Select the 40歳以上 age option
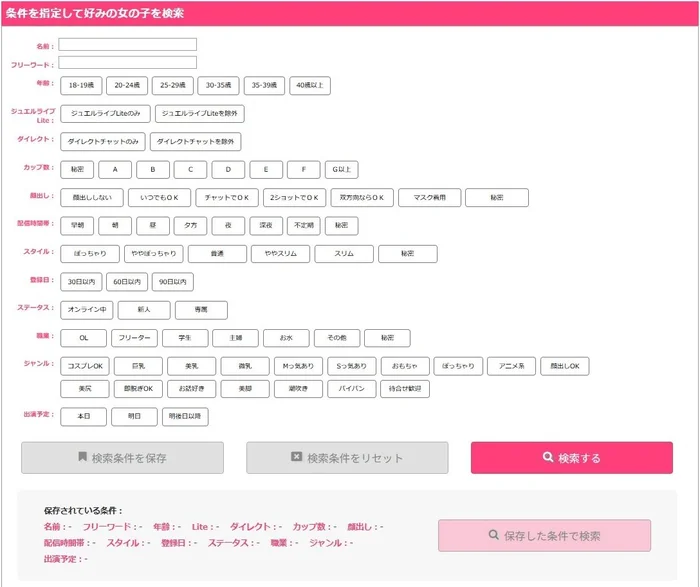The image size is (700, 587). pyautogui.click(x=310, y=86)
